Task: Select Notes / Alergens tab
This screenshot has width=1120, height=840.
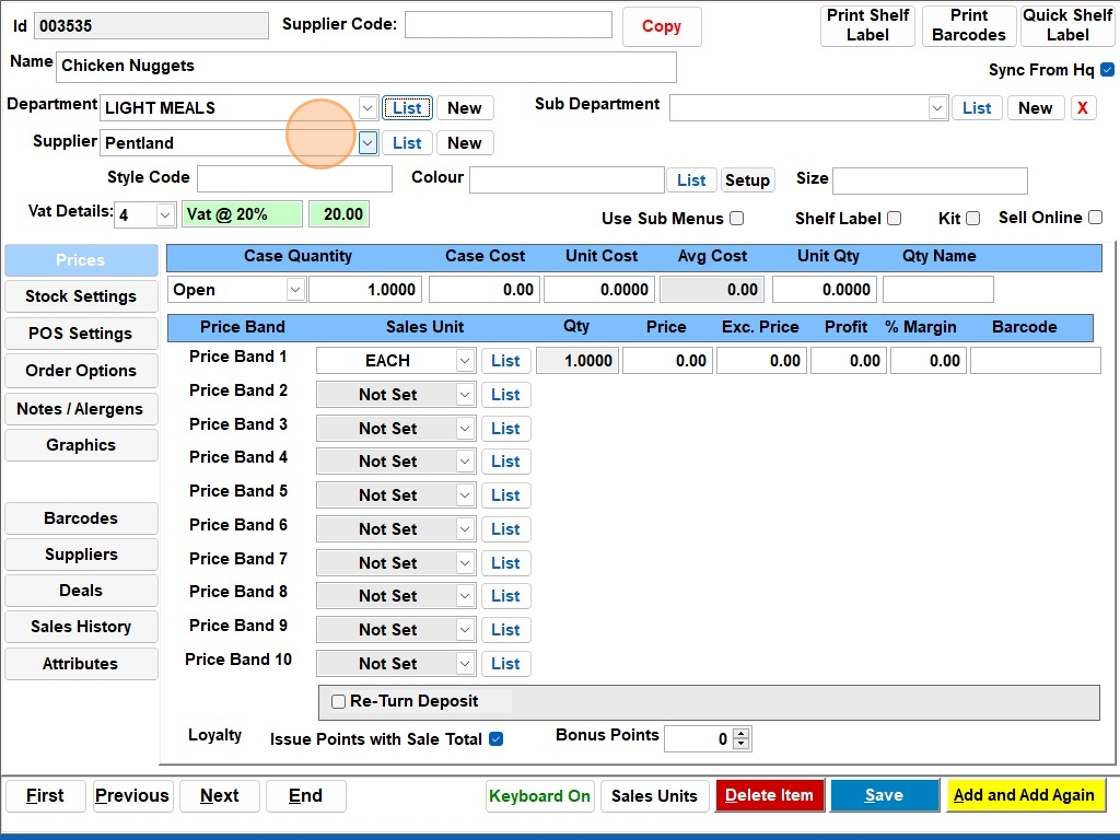Action: tap(81, 409)
